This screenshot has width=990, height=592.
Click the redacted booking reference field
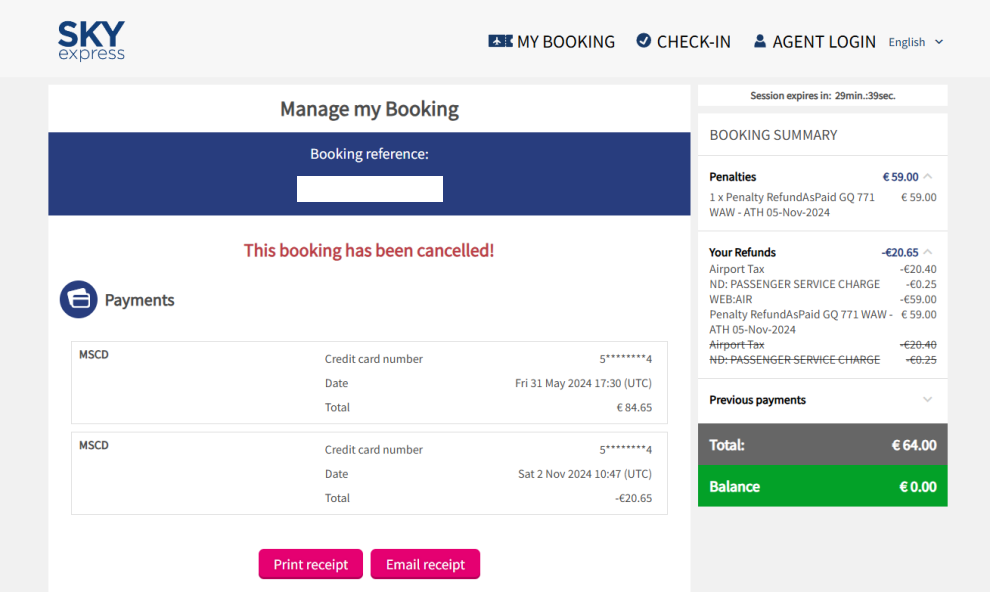(x=370, y=189)
